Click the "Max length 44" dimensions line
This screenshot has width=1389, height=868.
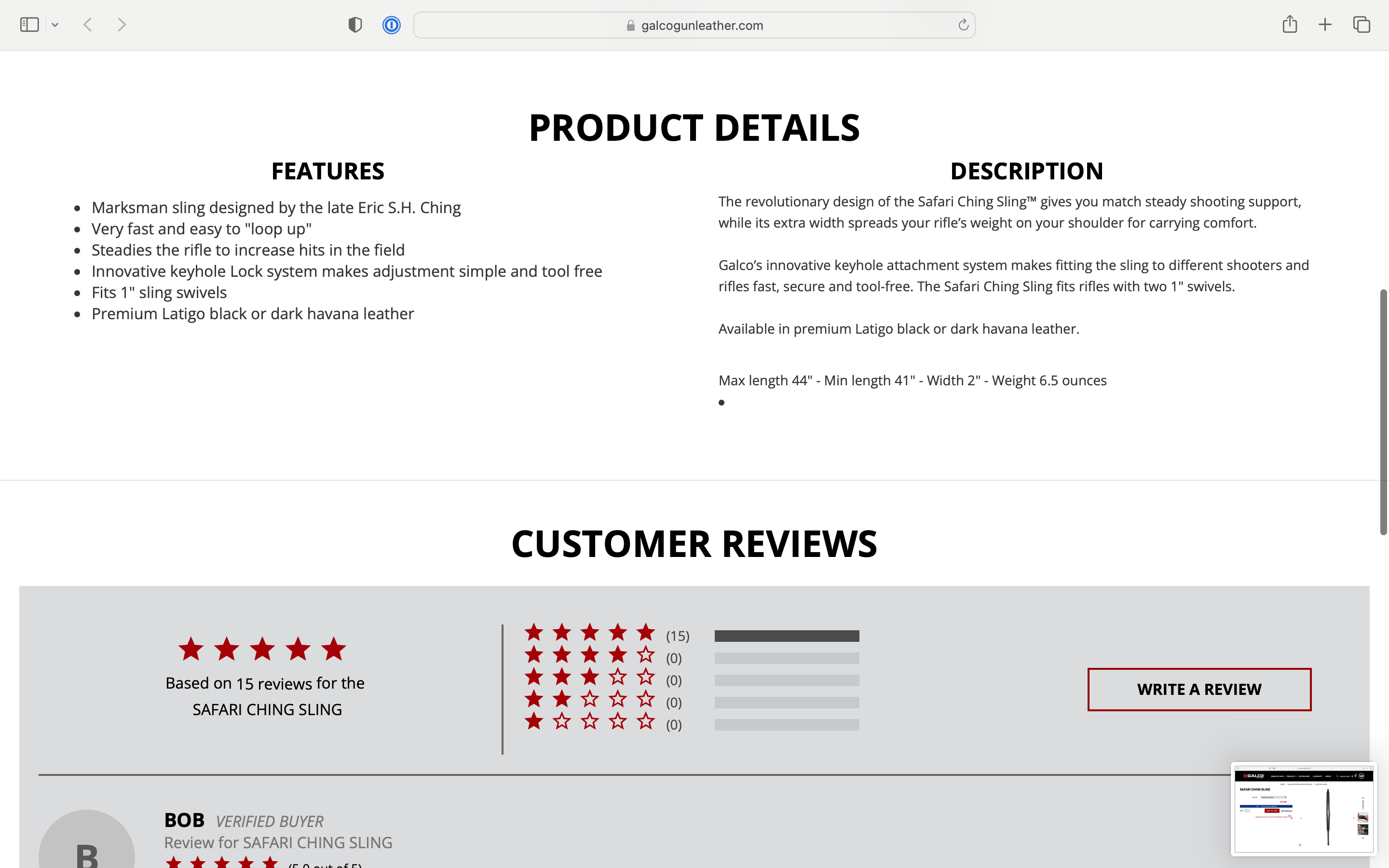pyautogui.click(x=912, y=380)
